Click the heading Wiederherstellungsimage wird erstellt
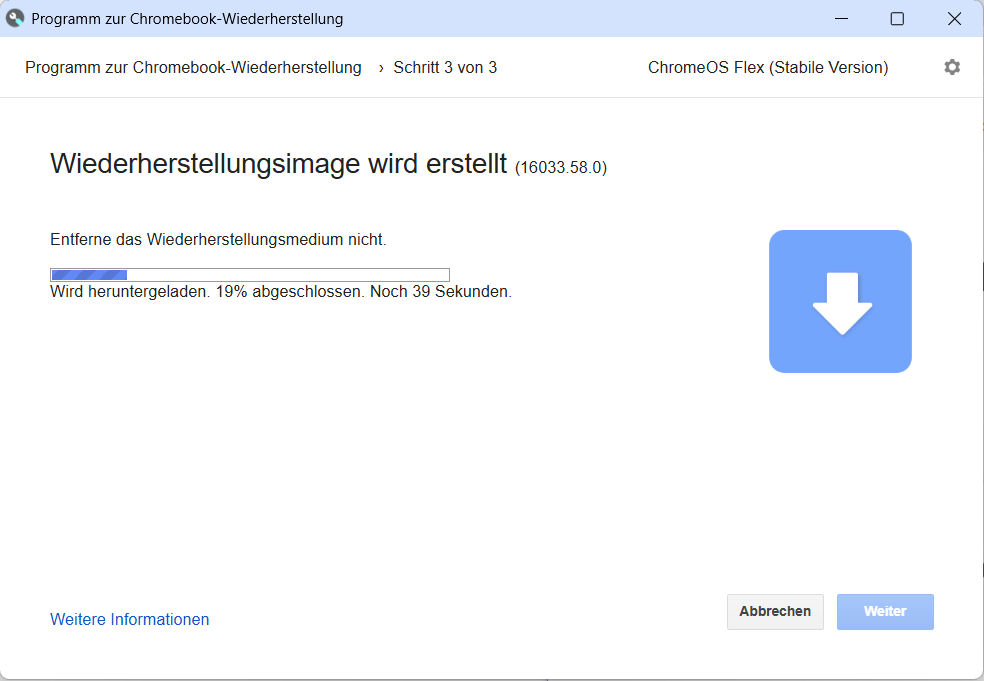984x681 pixels. 279,164
